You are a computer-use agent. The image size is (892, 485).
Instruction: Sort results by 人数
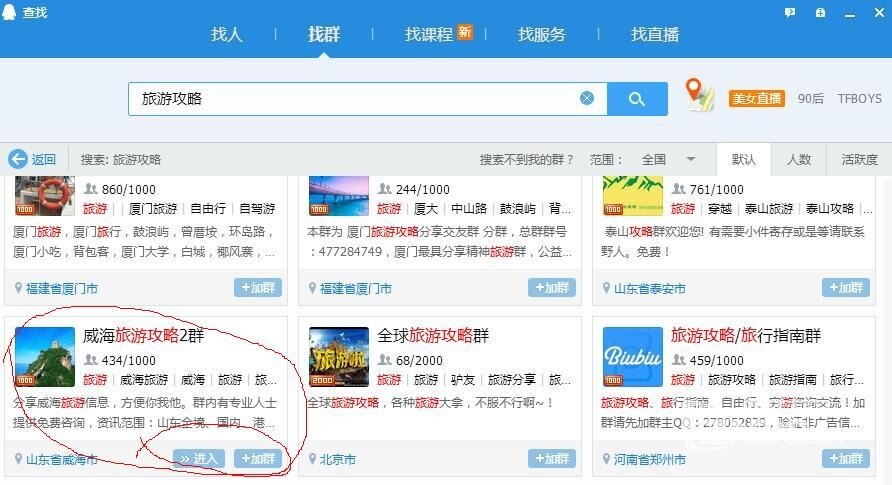pyautogui.click(x=799, y=159)
